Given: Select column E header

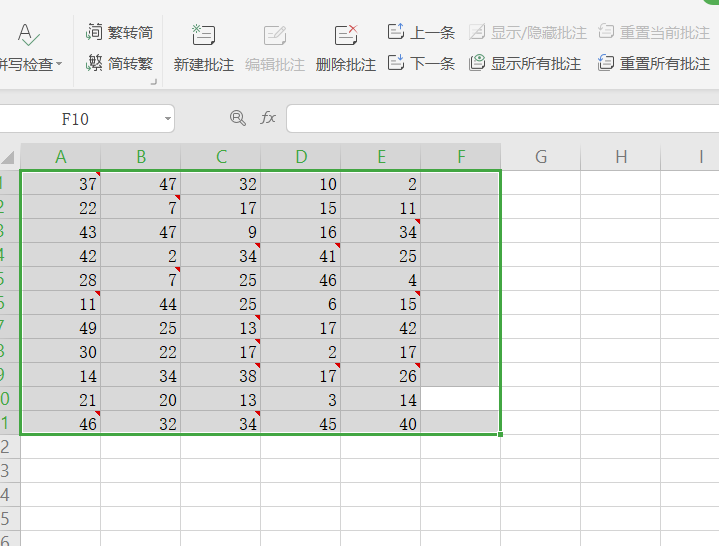Looking at the screenshot, I should coord(381,157).
